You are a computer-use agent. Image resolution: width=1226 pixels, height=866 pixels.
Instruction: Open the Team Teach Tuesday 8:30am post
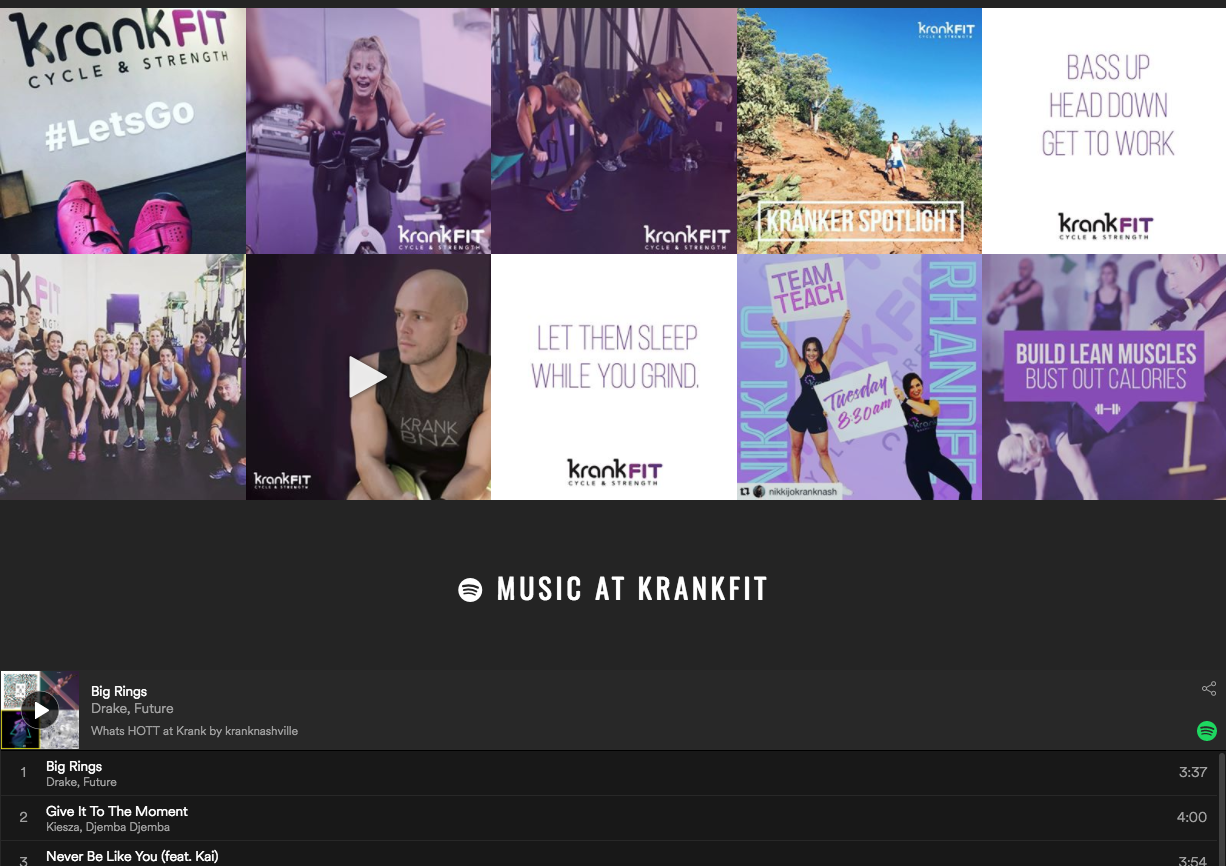tap(859, 377)
